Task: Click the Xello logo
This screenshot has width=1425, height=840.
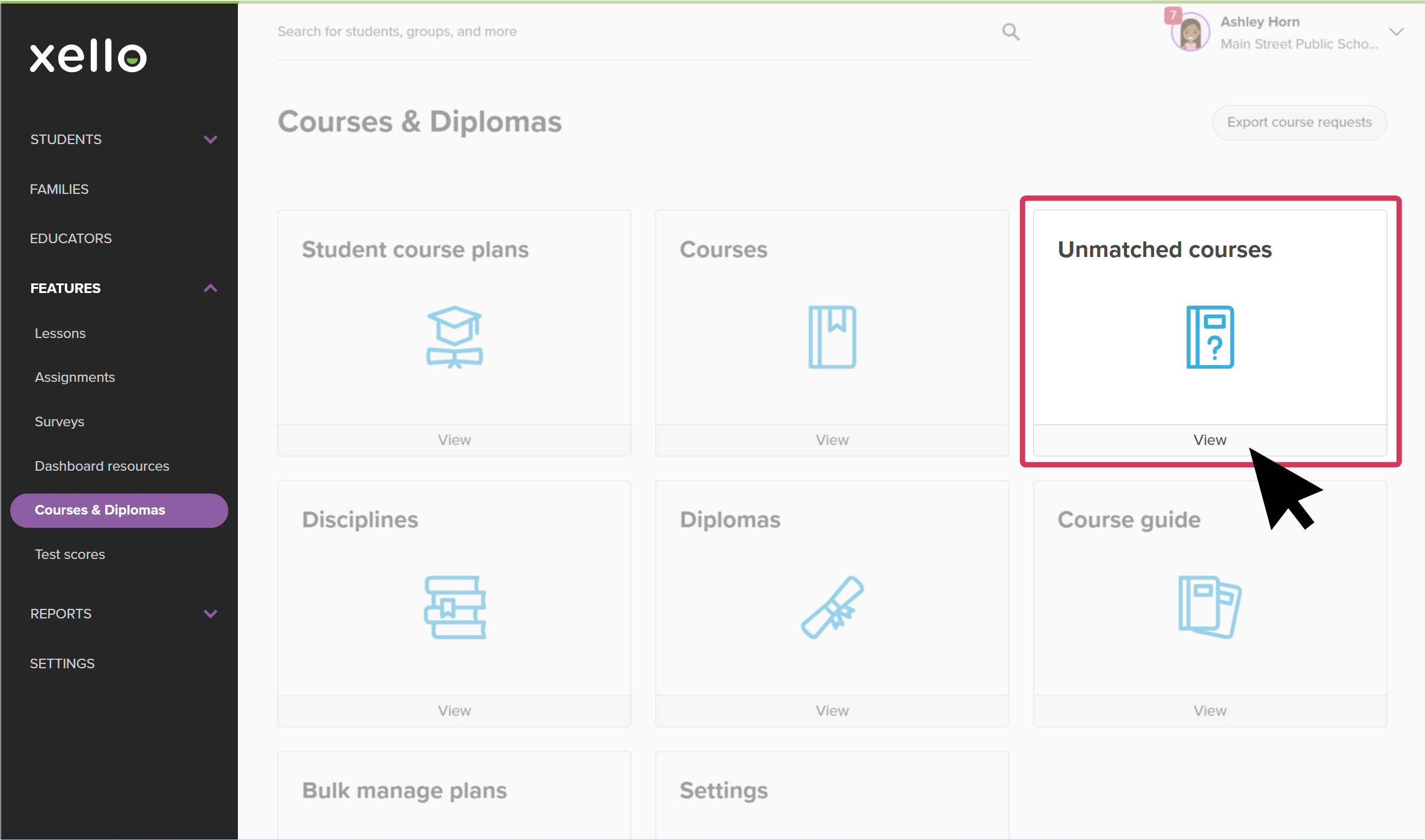Action: tap(88, 56)
